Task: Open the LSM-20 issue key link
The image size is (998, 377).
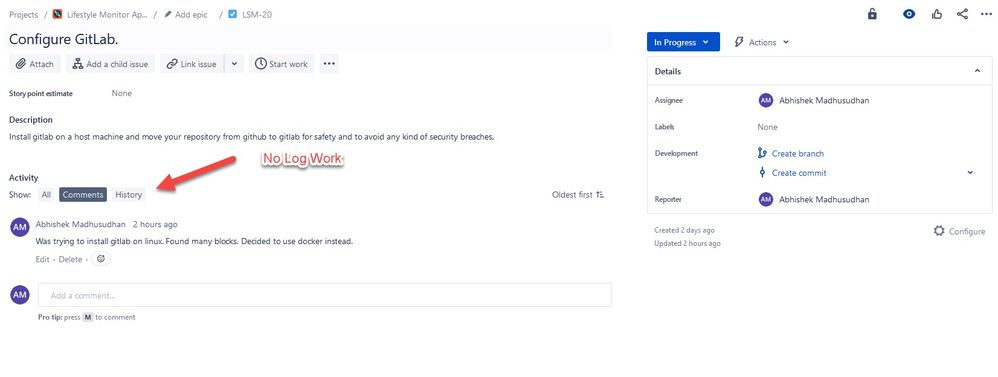Action: 257,14
